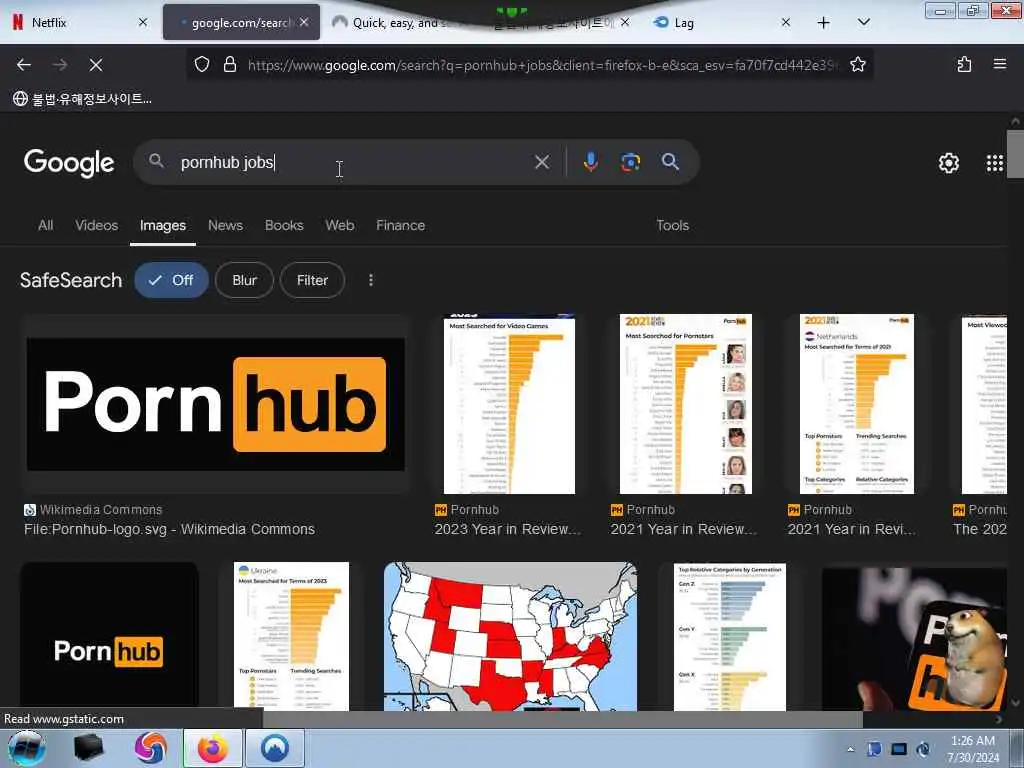Close the Lag tab
The height and width of the screenshot is (768, 1024).
[x=786, y=23]
